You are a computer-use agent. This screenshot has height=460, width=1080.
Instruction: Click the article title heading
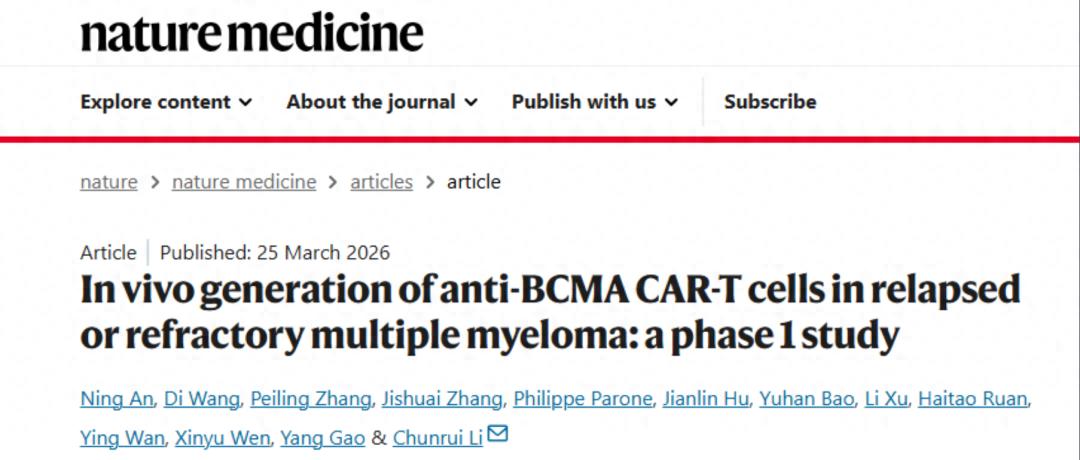(550, 312)
